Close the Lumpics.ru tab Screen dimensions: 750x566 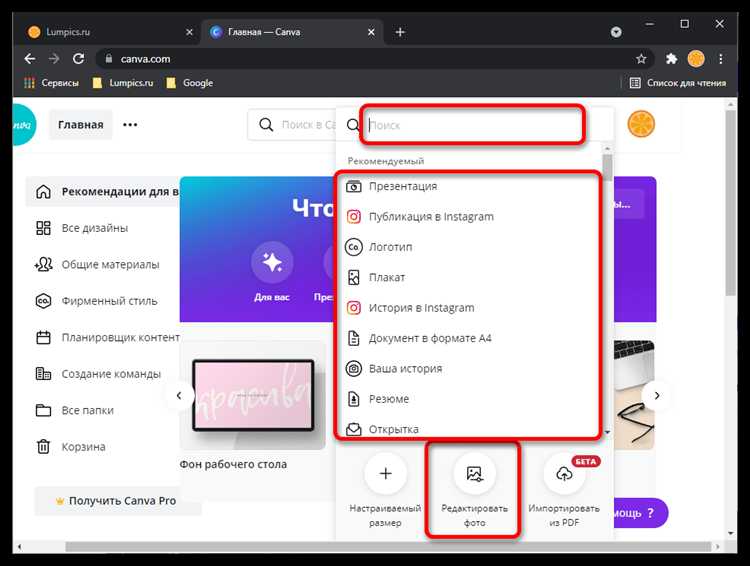189,32
